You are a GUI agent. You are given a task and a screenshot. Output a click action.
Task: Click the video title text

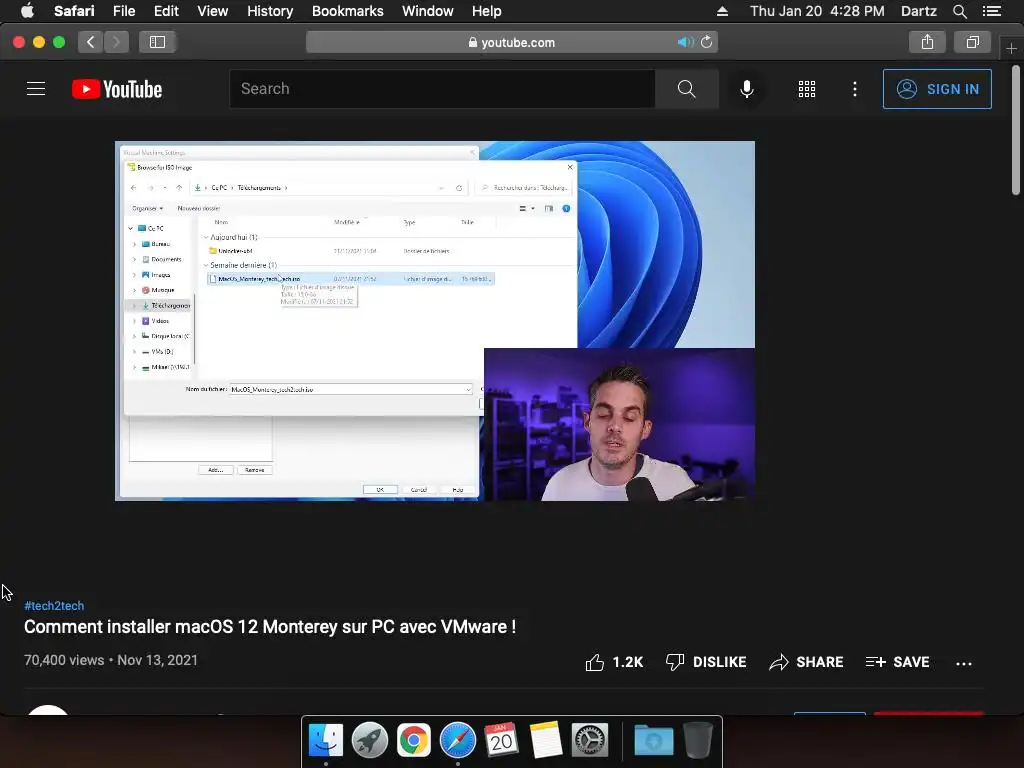(270, 627)
